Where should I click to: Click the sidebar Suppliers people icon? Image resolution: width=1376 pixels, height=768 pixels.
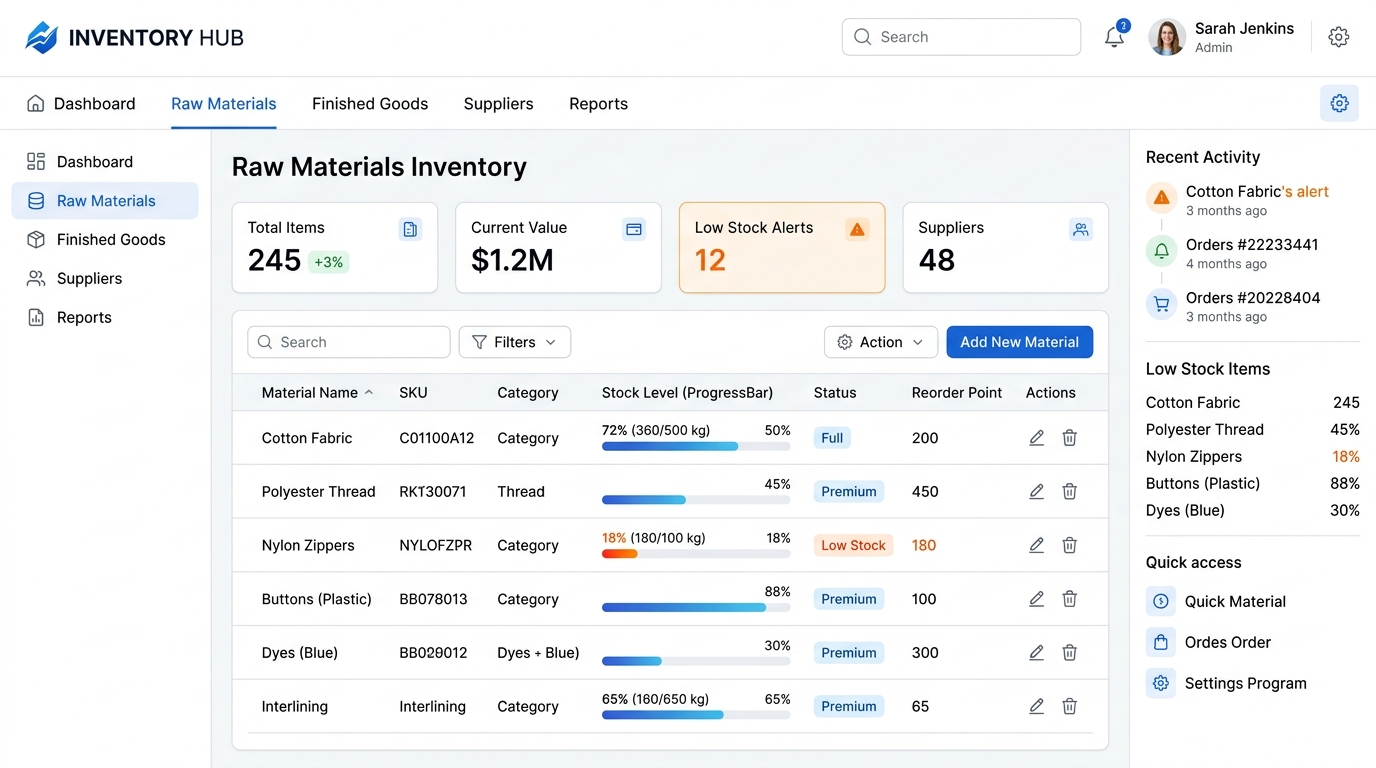tap(36, 278)
